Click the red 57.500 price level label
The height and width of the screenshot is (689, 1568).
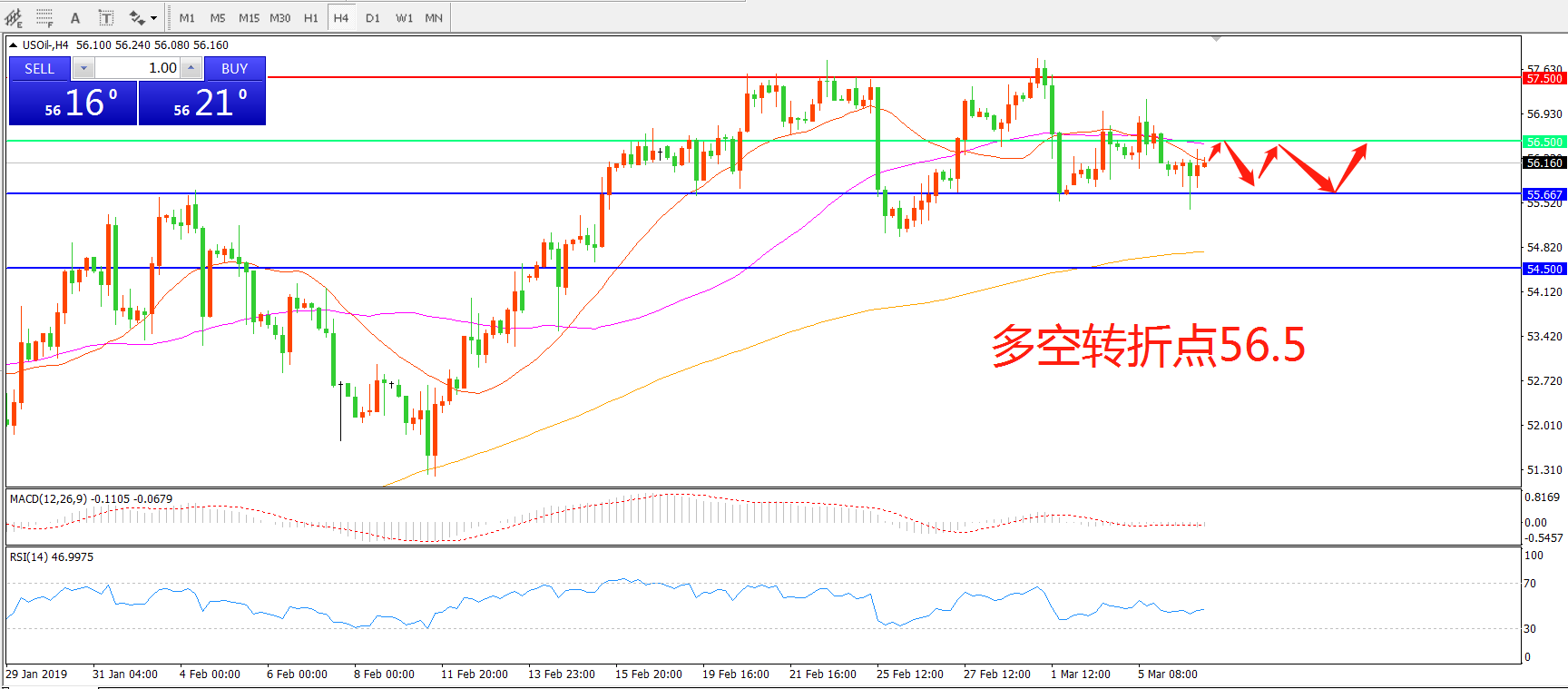click(x=1543, y=79)
